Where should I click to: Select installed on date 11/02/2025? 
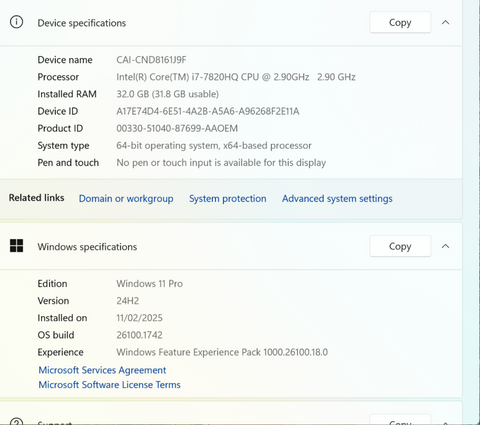tap(139, 318)
